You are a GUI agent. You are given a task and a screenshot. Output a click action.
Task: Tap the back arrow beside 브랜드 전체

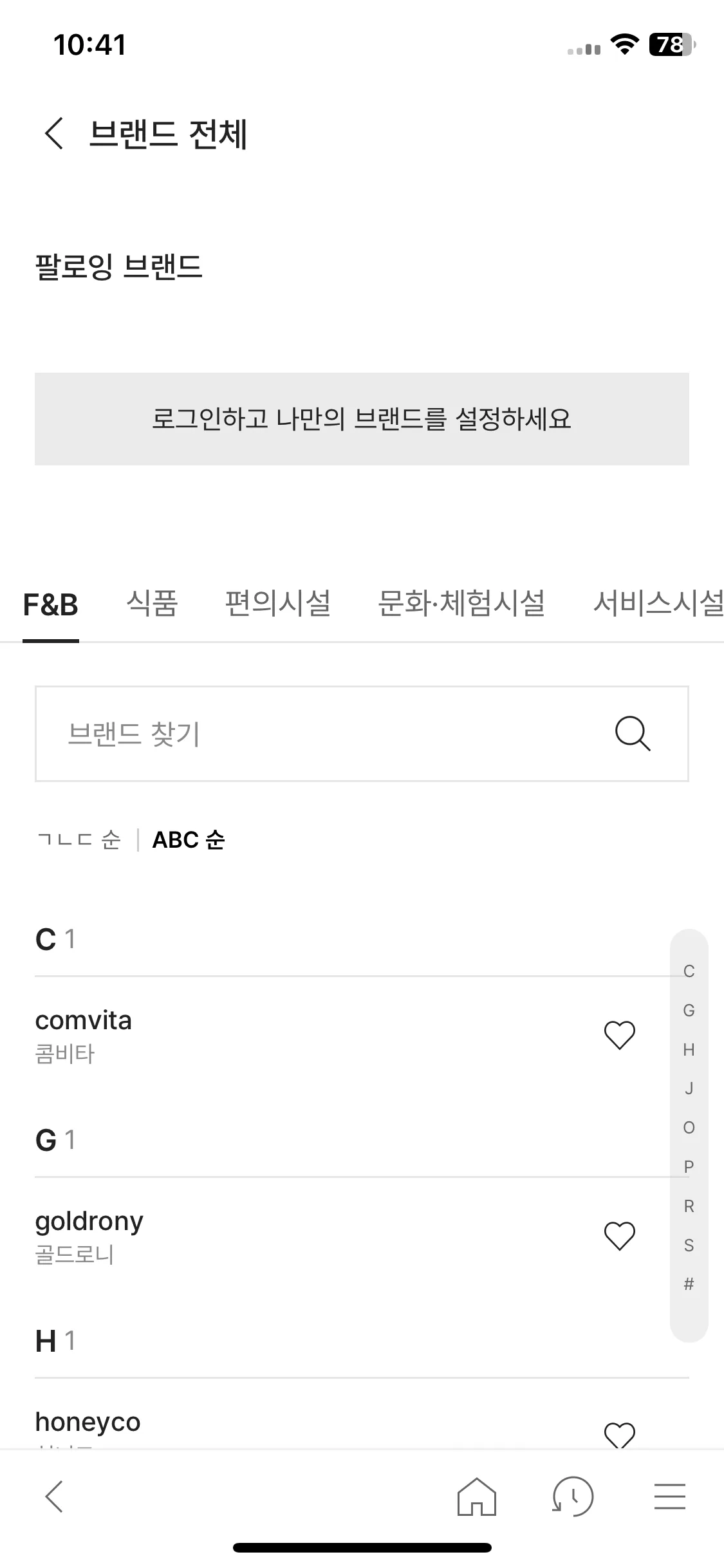[x=54, y=134]
